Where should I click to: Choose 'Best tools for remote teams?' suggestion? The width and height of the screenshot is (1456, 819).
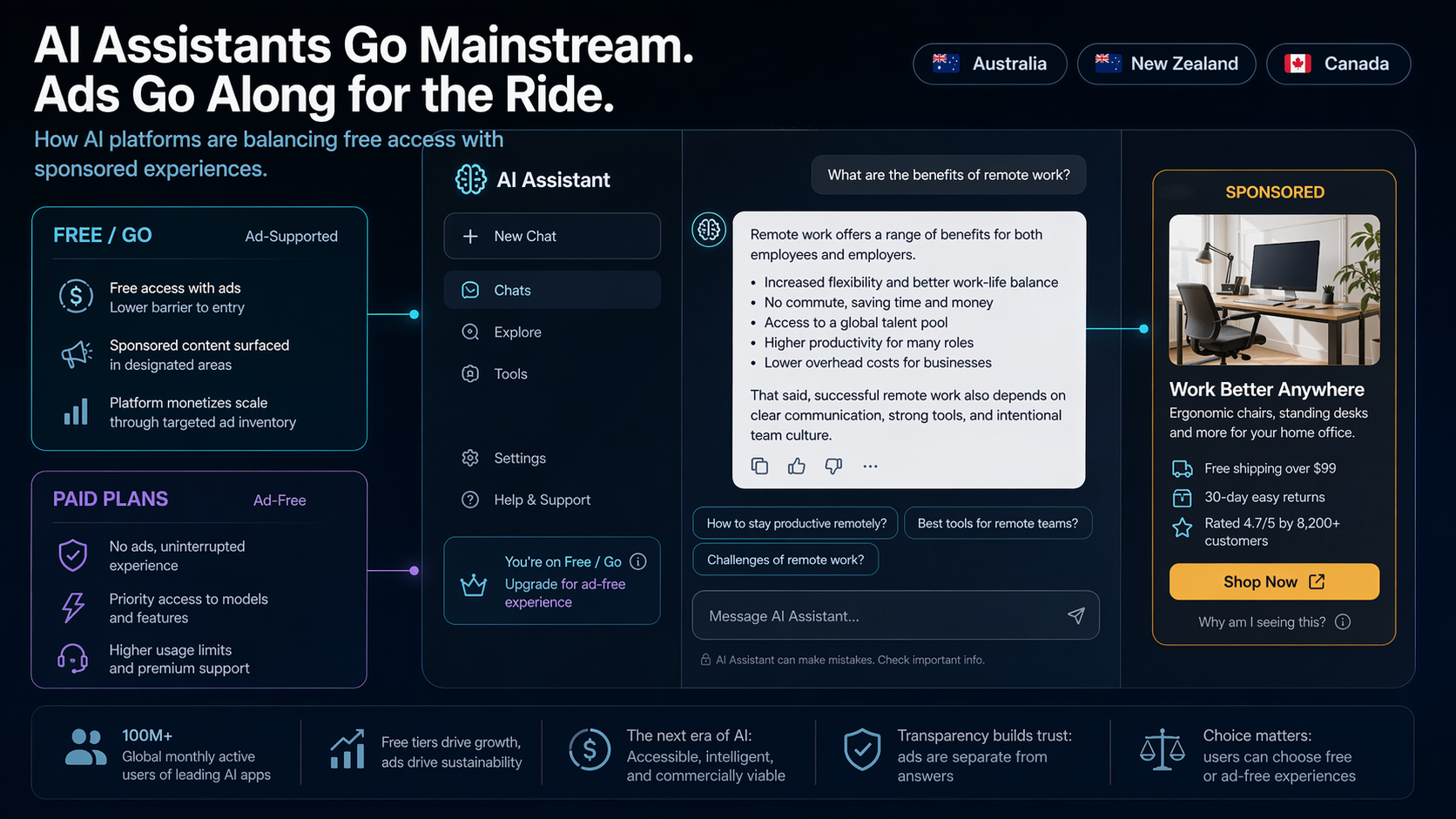click(x=998, y=523)
